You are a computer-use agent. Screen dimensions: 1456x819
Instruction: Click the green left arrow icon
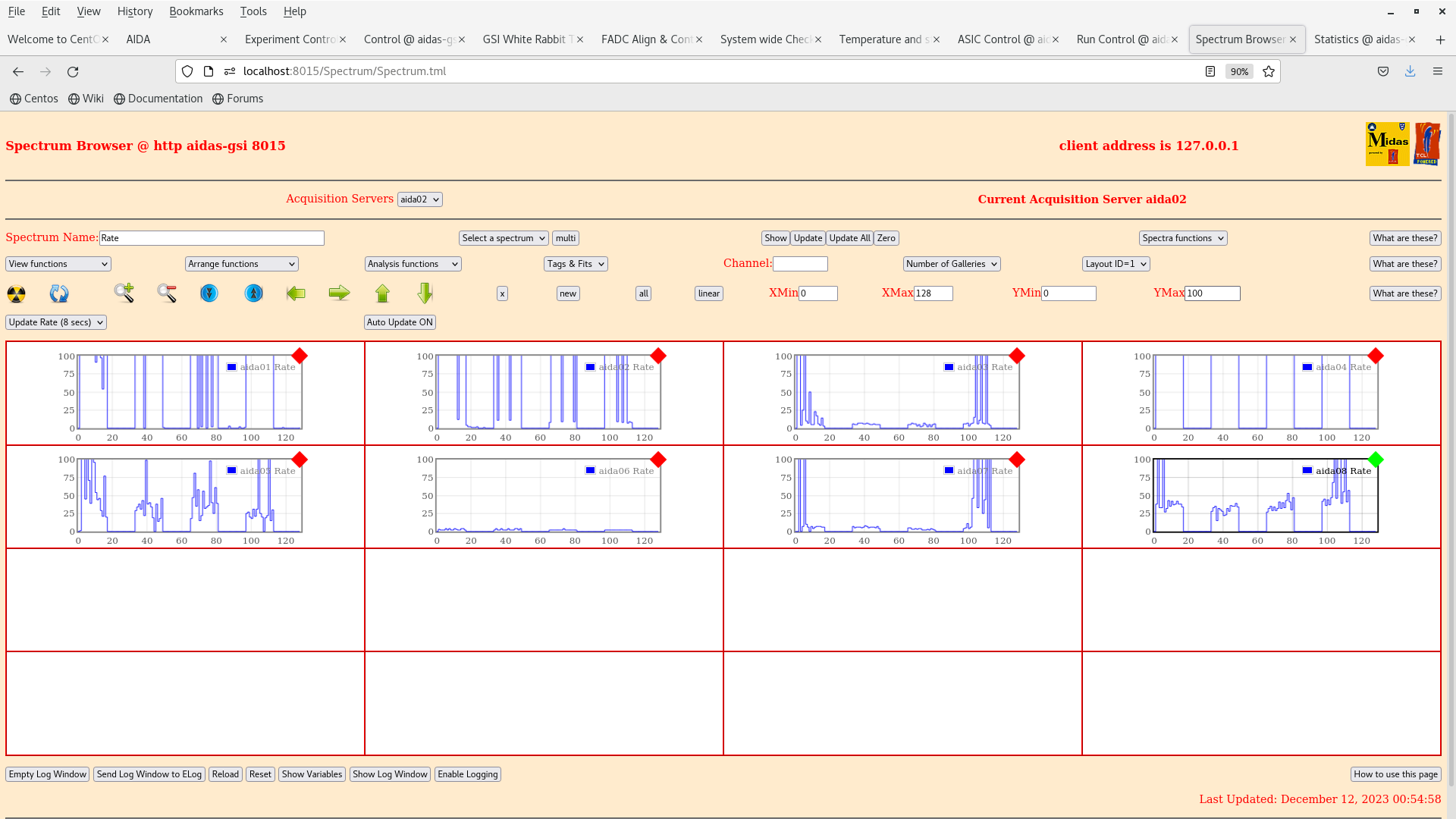[x=296, y=293]
